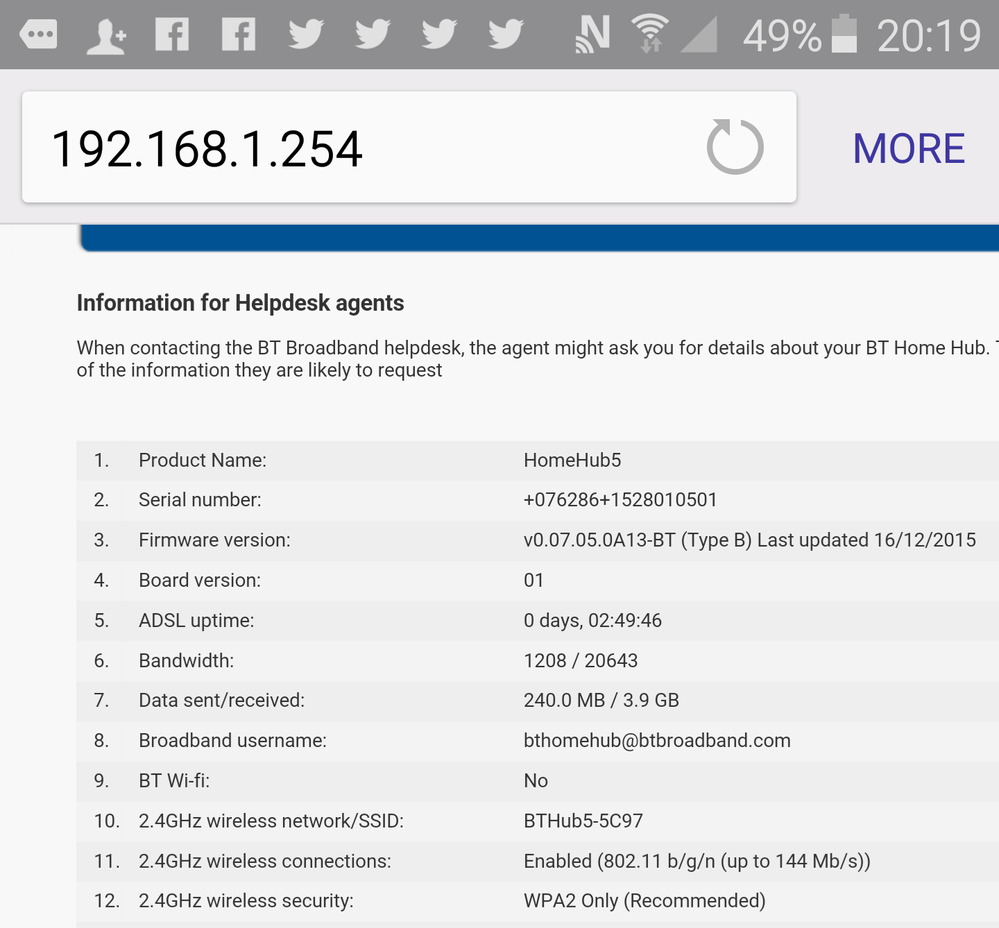
Task: Select the 'Product Name:' label
Action: point(203,460)
